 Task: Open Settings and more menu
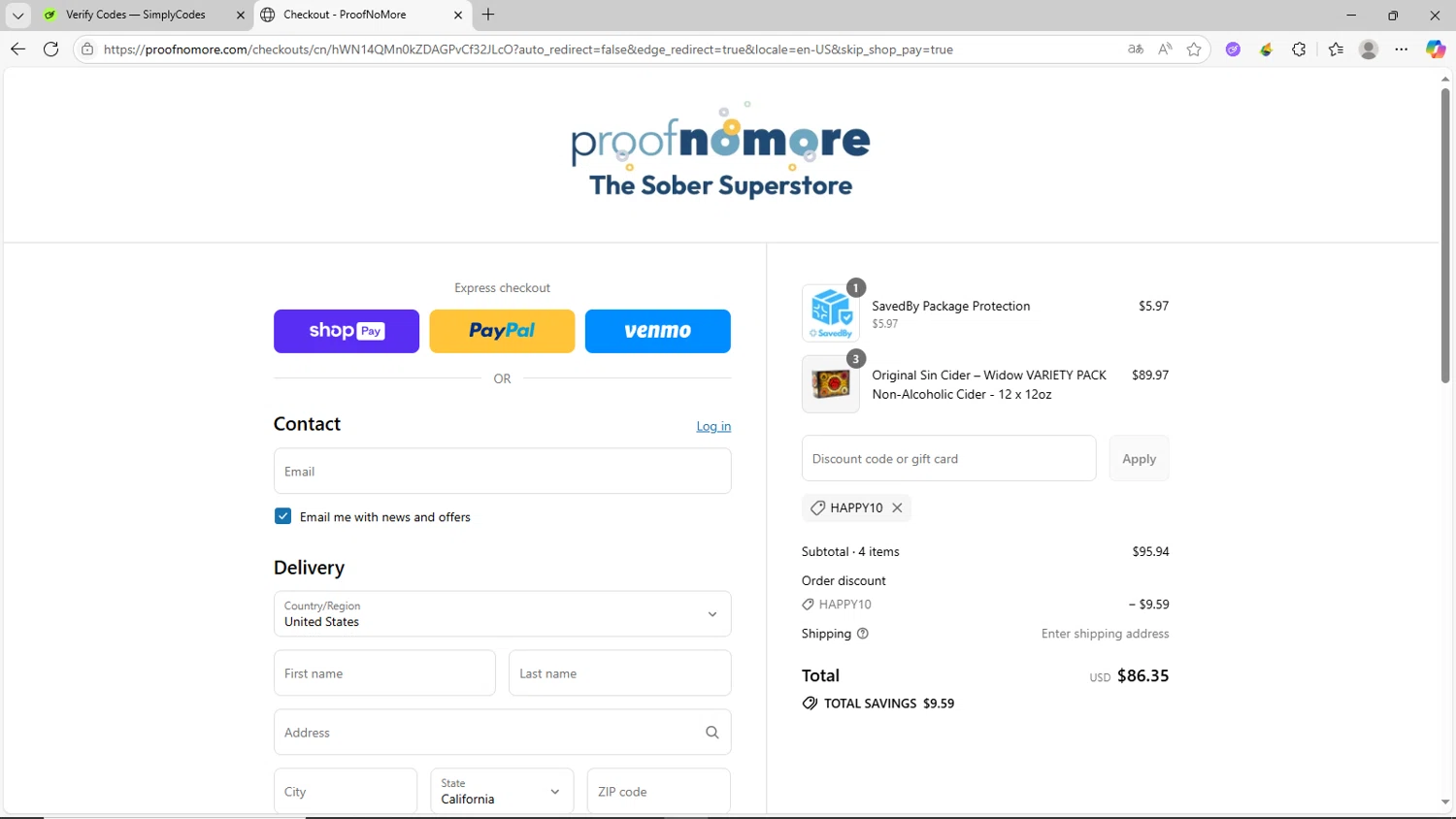[x=1402, y=49]
